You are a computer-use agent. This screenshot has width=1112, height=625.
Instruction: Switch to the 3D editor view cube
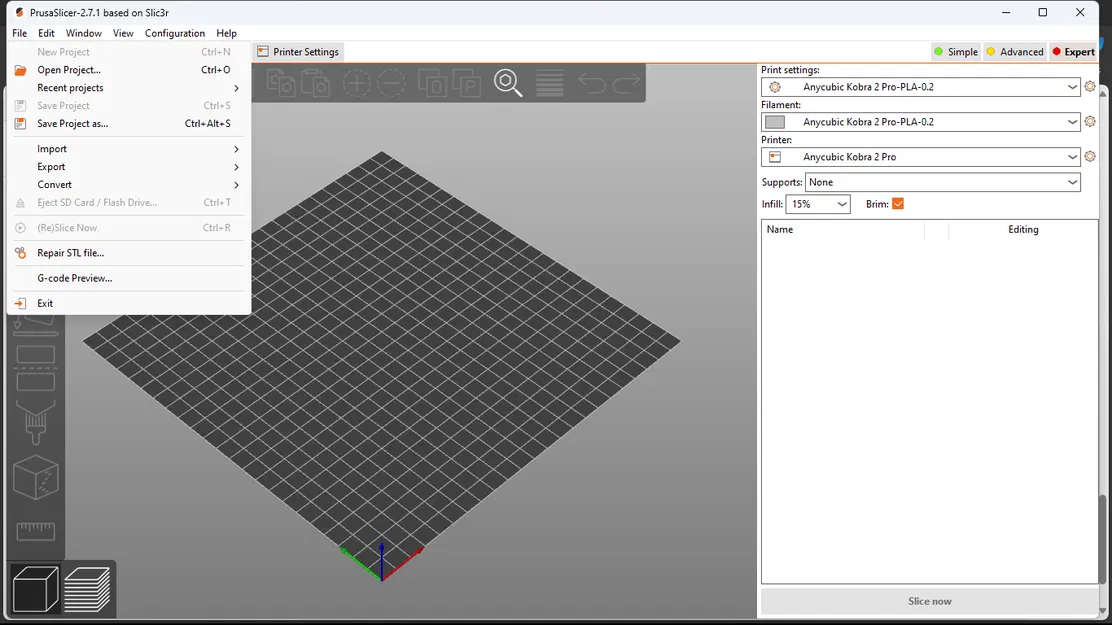point(35,589)
